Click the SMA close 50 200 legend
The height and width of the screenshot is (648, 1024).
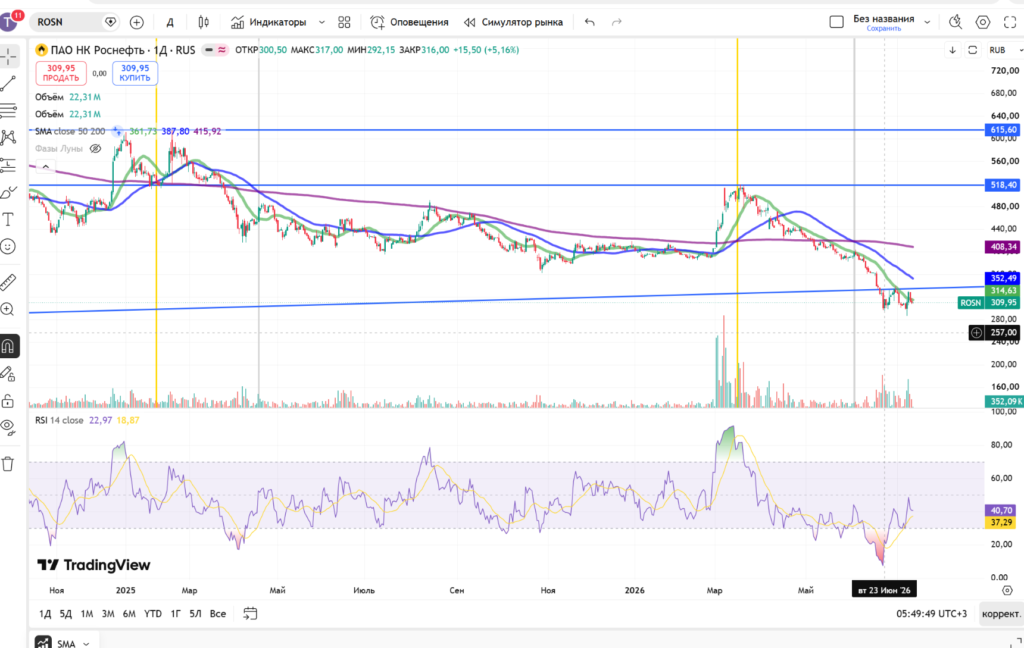70,131
